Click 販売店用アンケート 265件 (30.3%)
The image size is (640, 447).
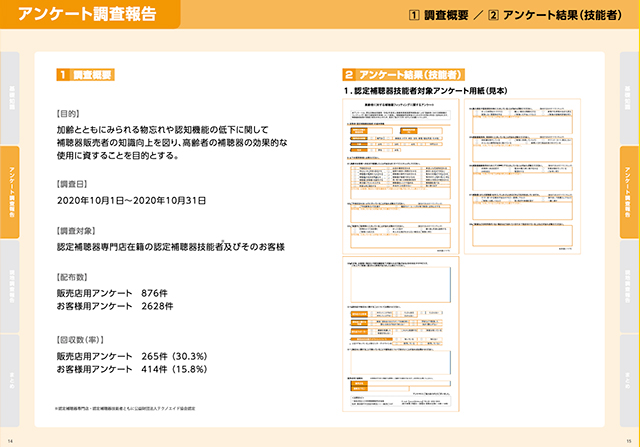(132, 356)
